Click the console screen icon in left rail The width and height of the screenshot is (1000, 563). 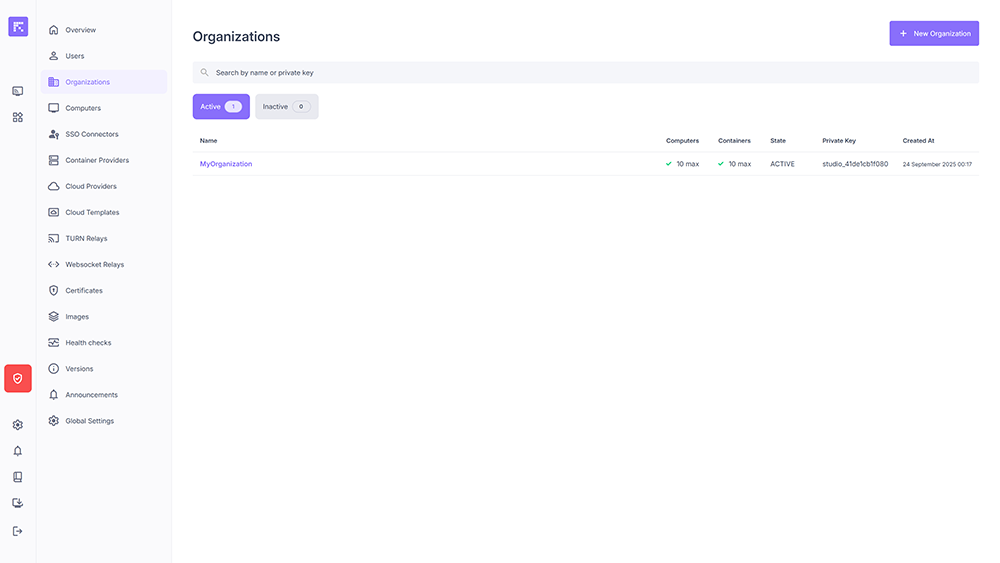pyautogui.click(x=18, y=91)
